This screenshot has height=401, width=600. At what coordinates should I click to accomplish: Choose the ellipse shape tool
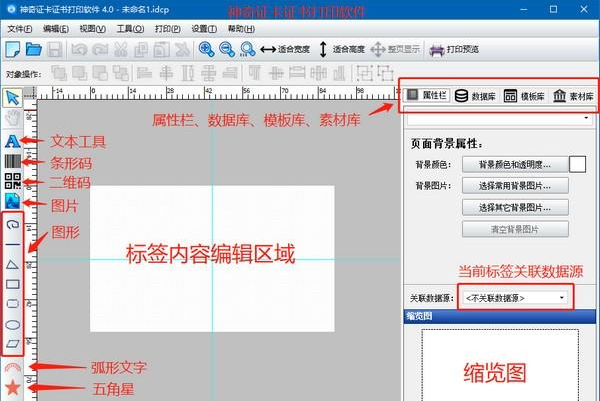pos(13,325)
